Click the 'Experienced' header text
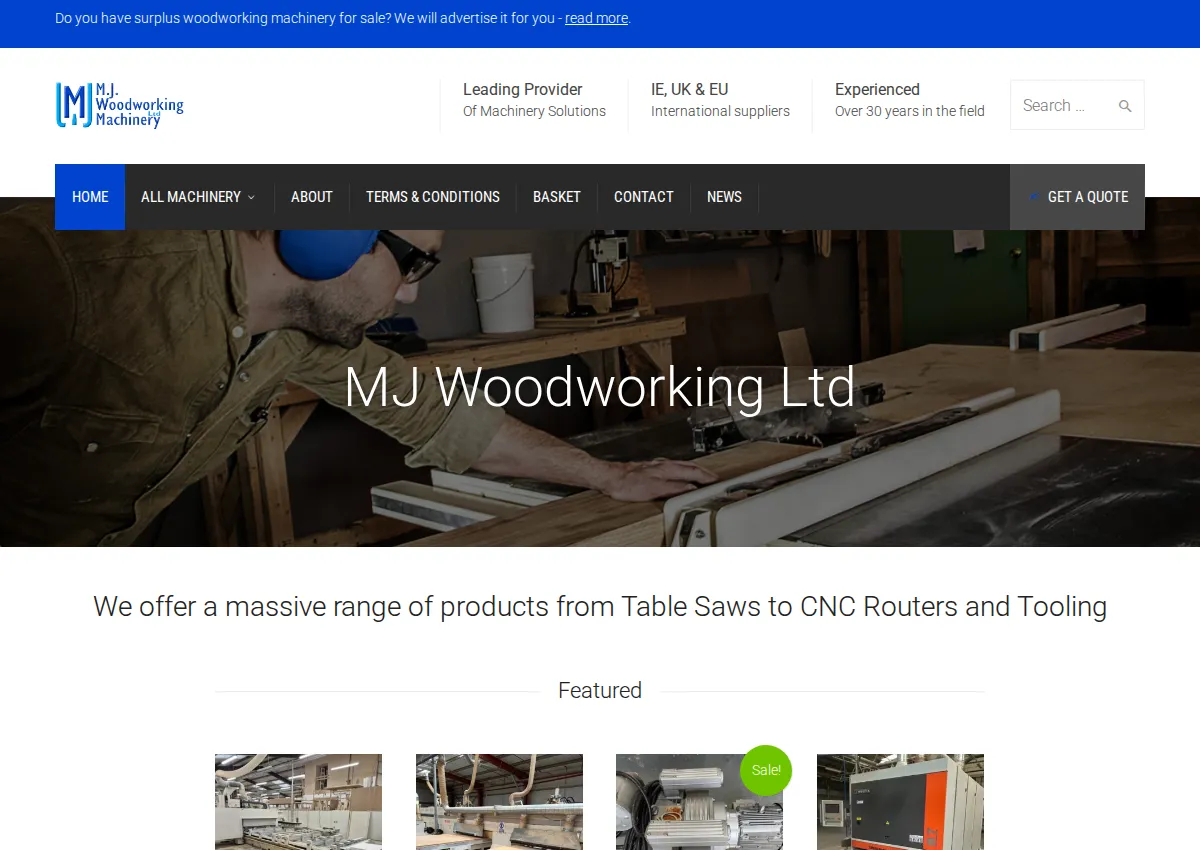This screenshot has height=850, width=1200. point(877,89)
